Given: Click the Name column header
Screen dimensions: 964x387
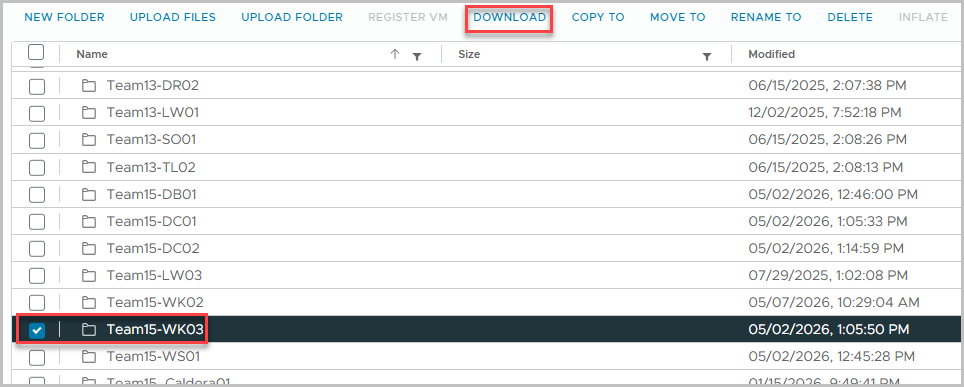Looking at the screenshot, I should pos(92,54).
